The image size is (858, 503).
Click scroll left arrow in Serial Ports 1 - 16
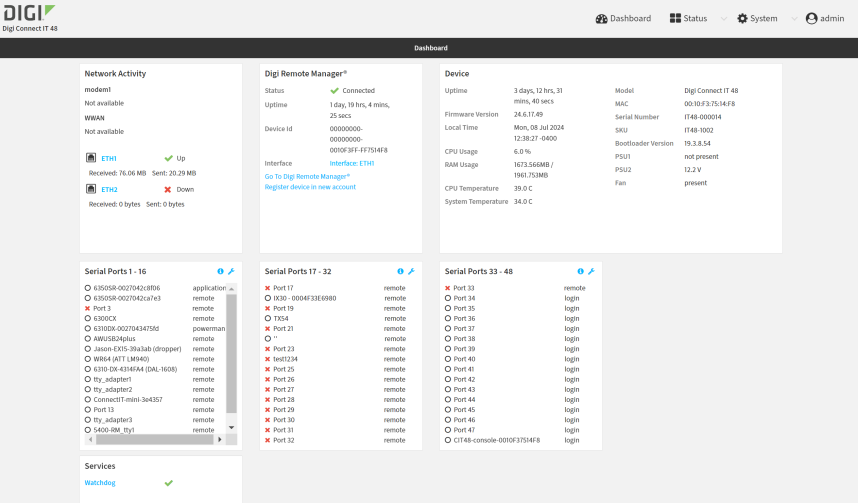tap(91, 440)
